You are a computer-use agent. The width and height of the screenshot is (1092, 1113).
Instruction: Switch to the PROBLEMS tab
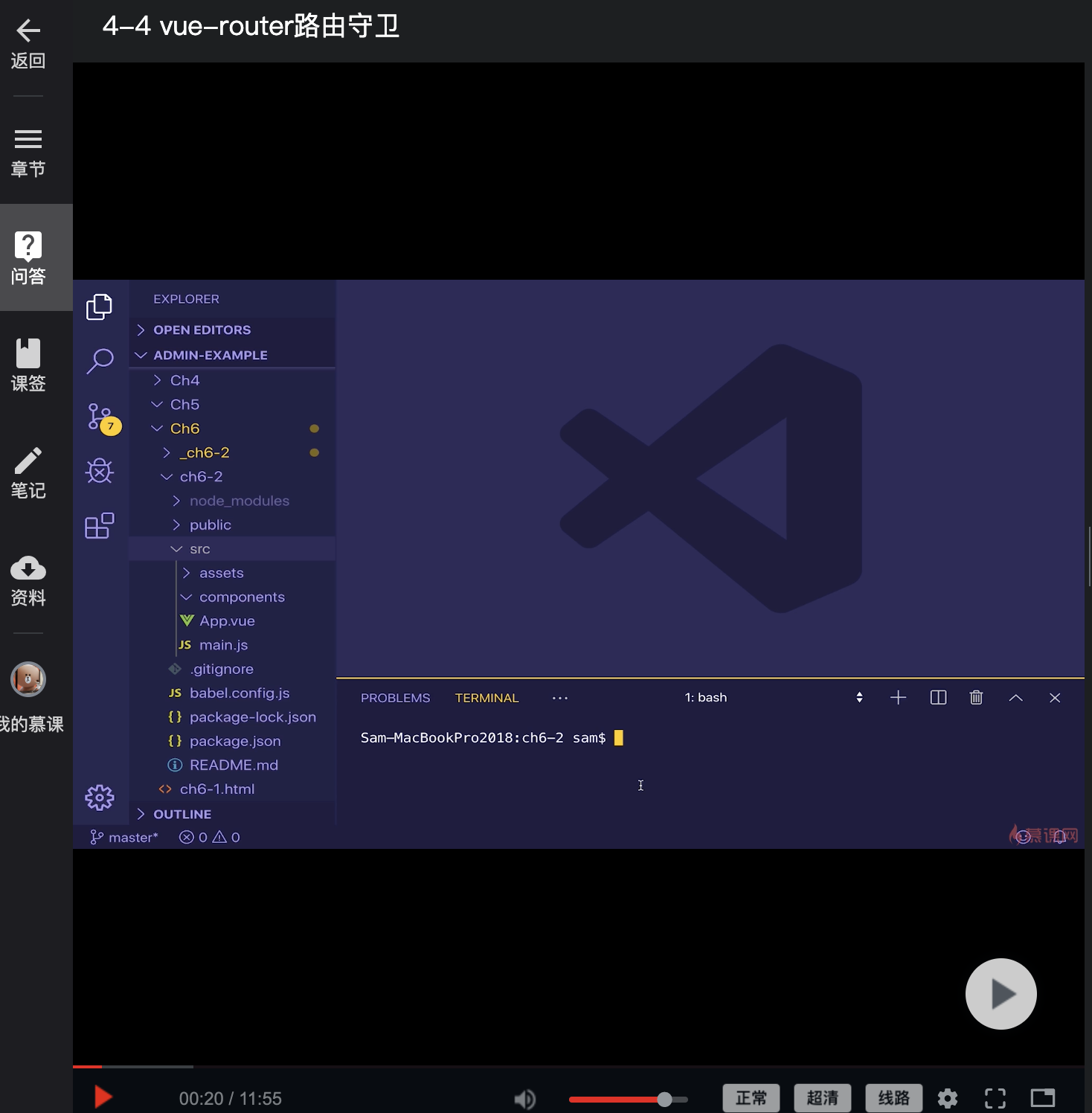[x=396, y=698]
